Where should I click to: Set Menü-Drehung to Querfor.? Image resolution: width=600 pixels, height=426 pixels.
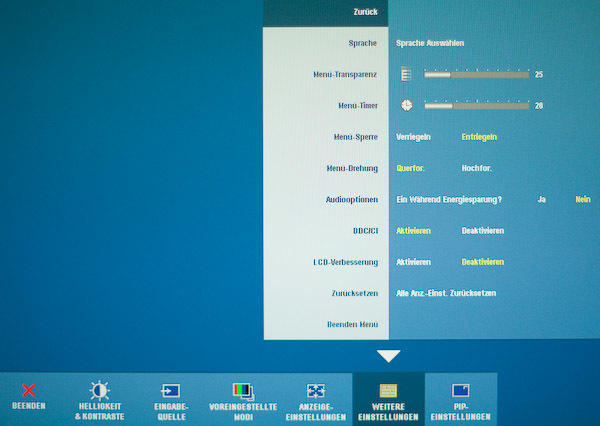pos(411,168)
